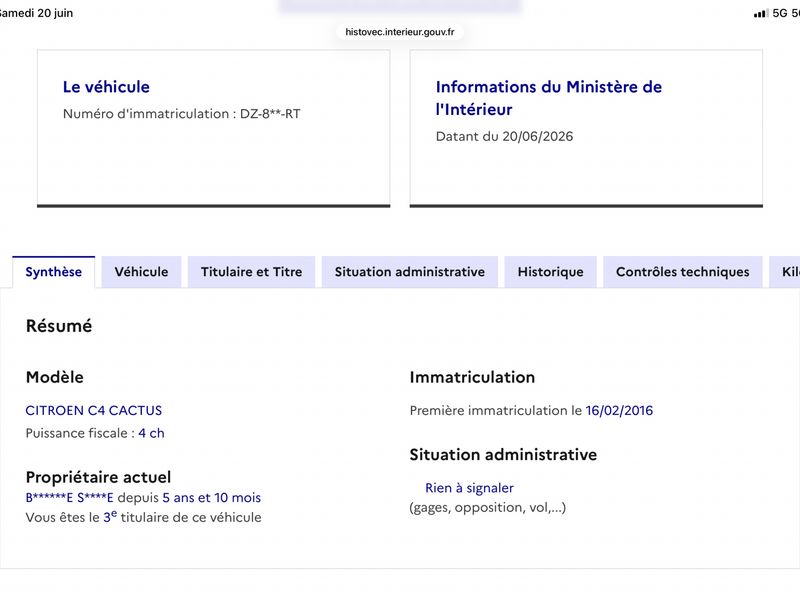Tap the Samedi 20 juin date

pyautogui.click(x=36, y=13)
